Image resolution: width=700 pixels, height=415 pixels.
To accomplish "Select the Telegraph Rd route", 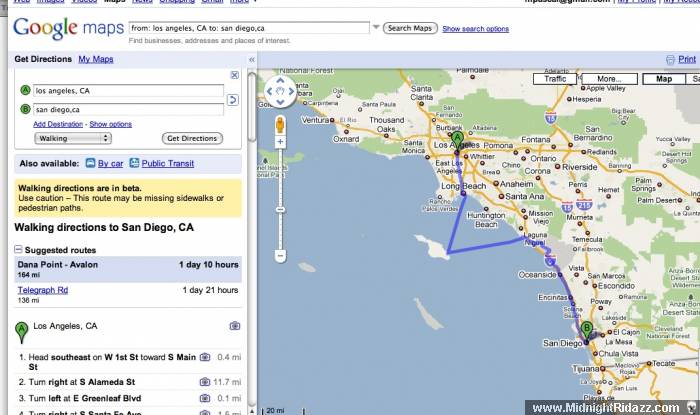I will click(x=43, y=290).
